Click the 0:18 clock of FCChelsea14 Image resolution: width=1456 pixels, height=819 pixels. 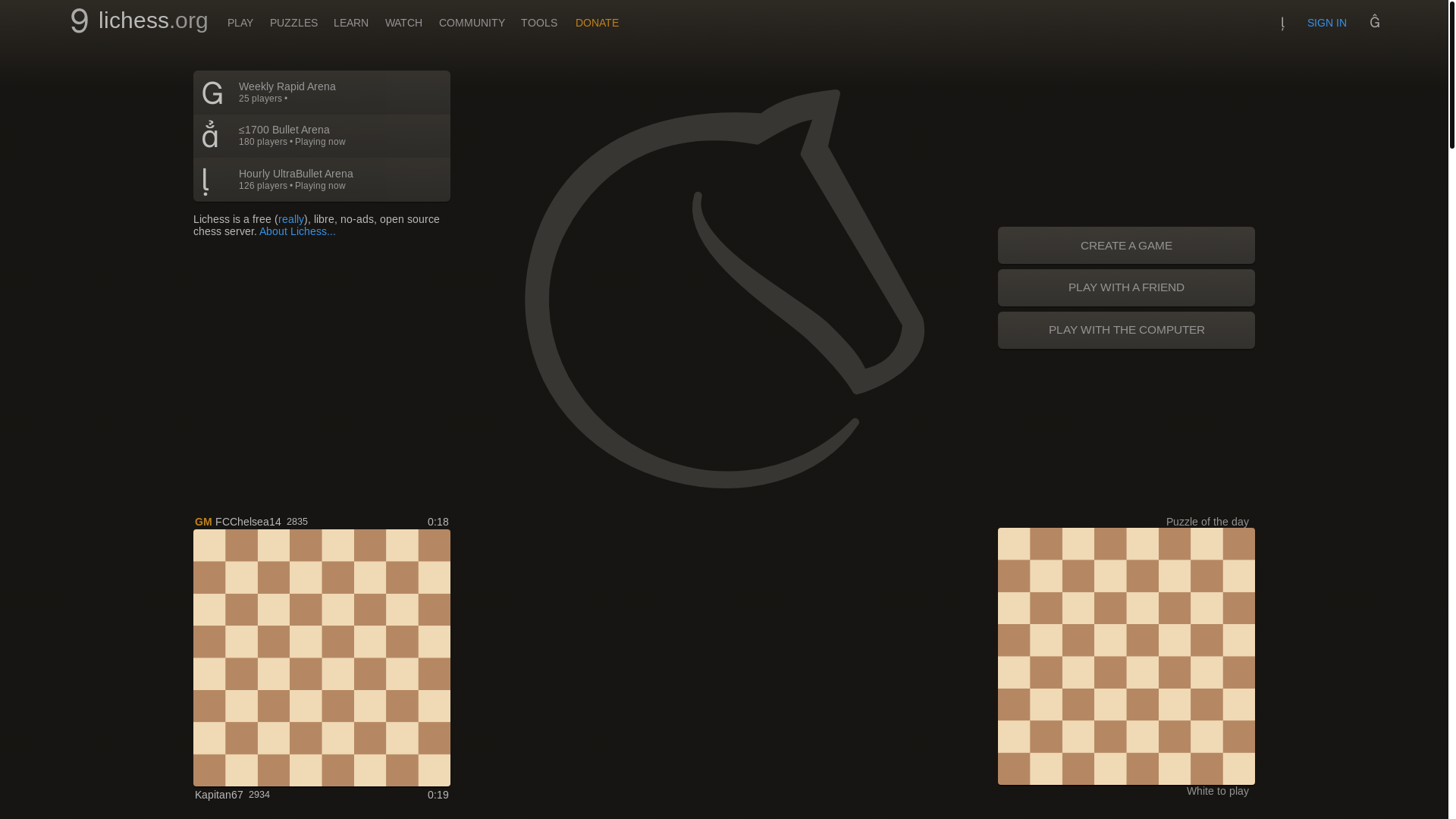[438, 522]
